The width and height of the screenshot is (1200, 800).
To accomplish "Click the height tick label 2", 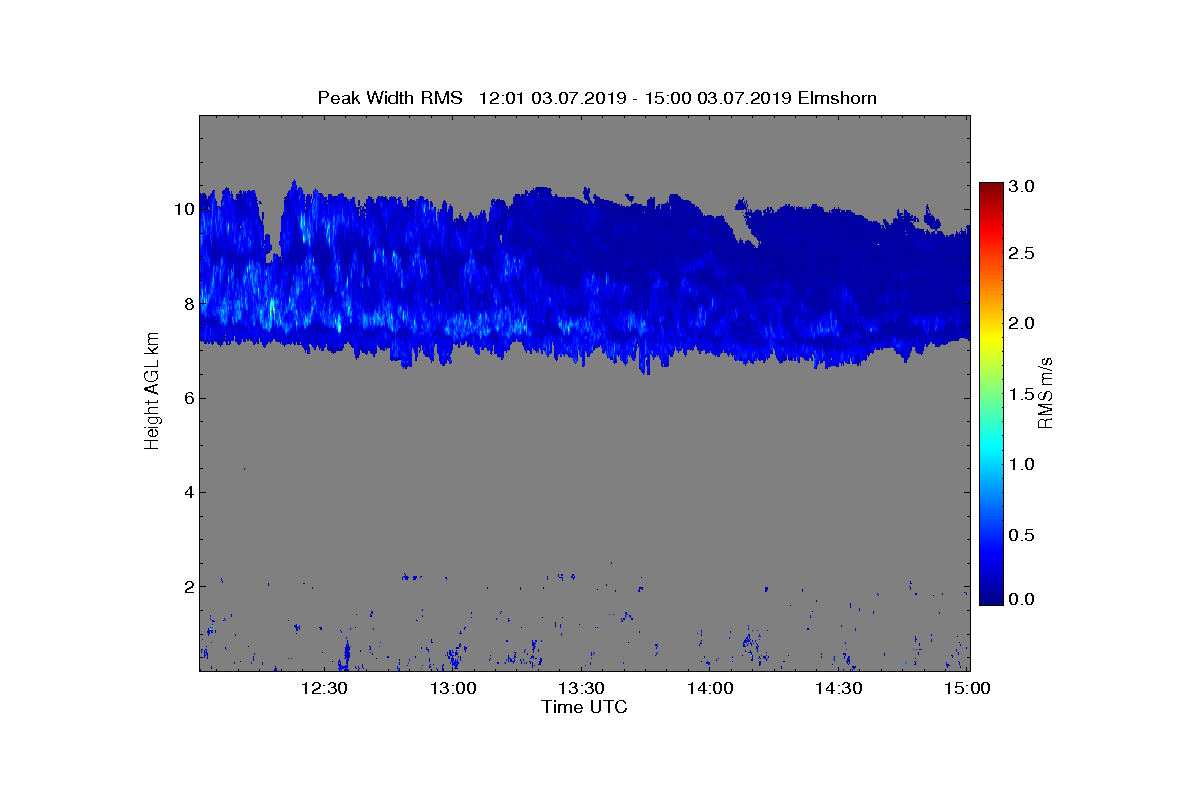I will click(x=187, y=586).
